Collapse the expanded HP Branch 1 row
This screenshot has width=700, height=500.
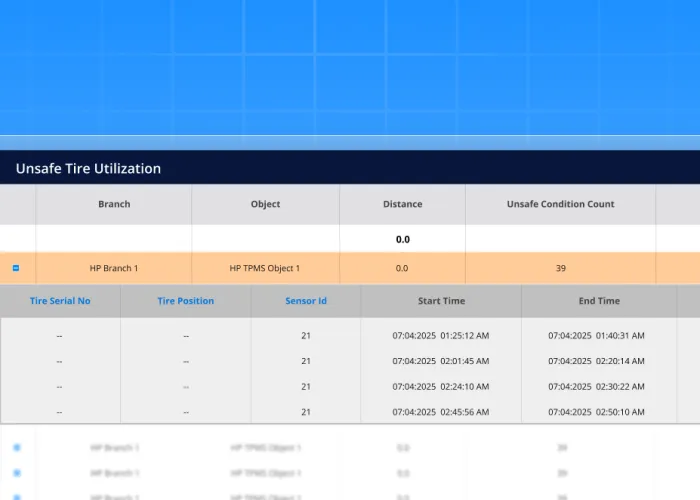16,268
